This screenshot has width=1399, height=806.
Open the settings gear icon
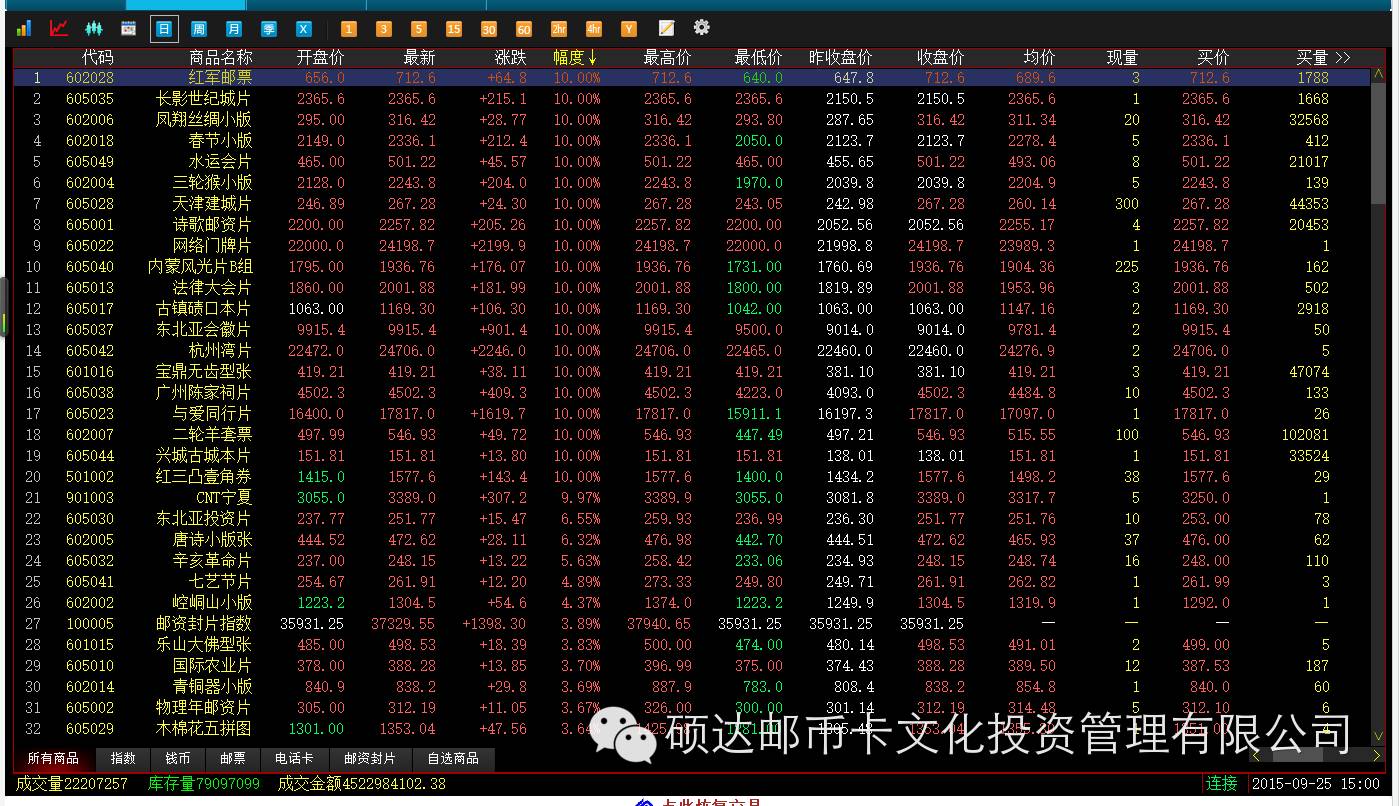tap(702, 27)
